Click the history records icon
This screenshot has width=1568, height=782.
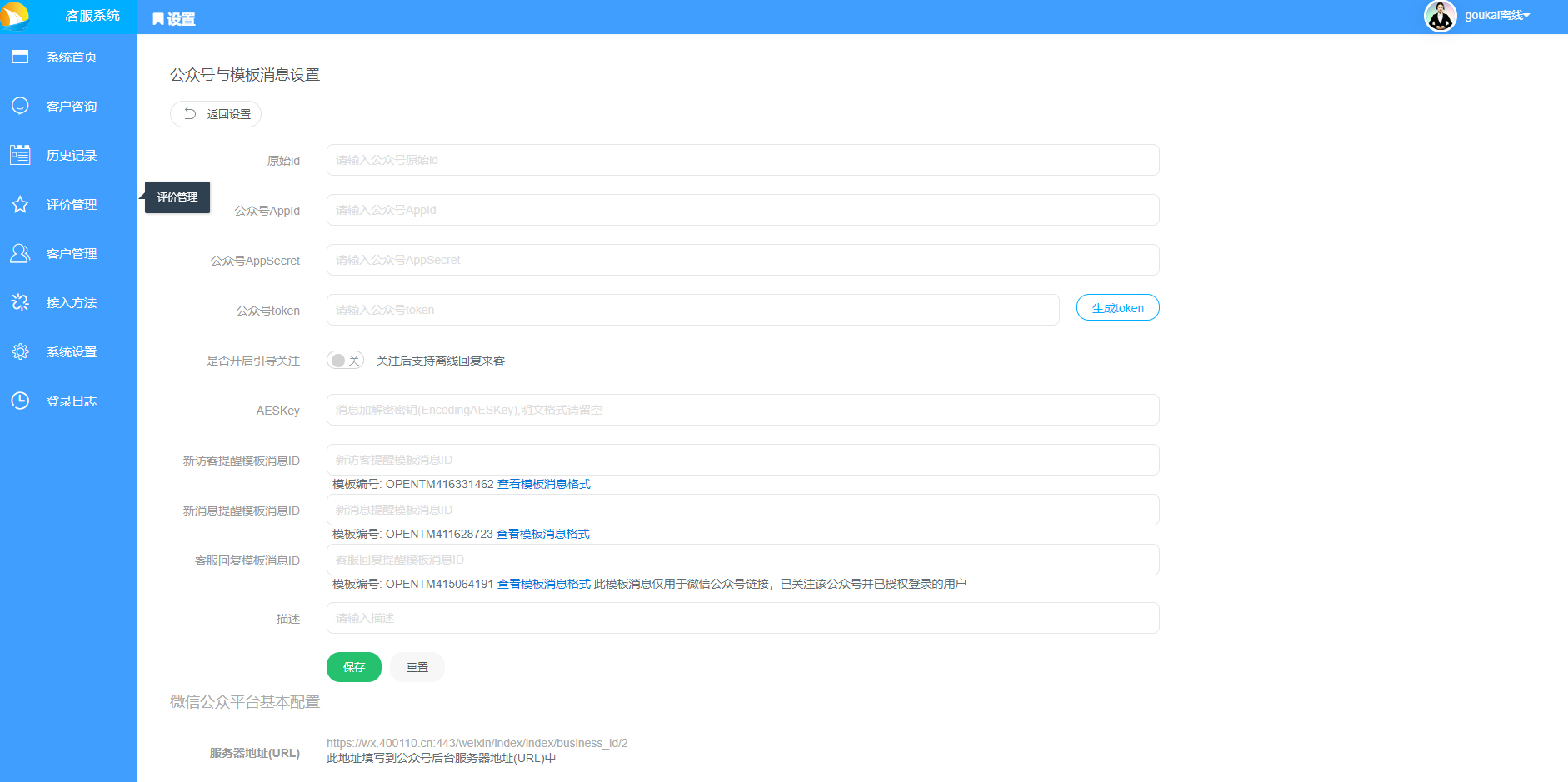(20, 155)
